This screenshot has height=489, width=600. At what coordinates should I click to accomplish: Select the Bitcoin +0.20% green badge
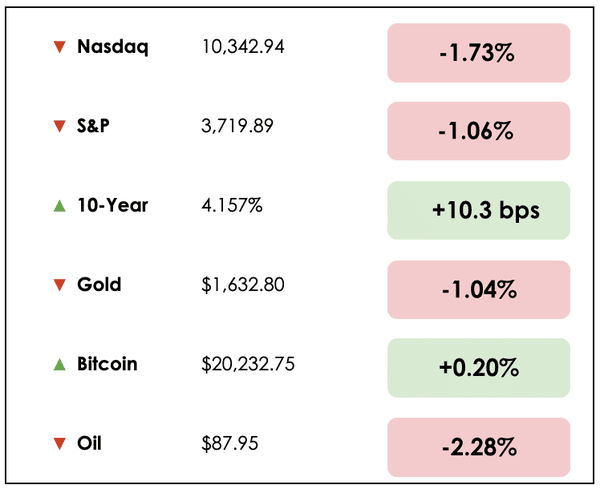478,368
